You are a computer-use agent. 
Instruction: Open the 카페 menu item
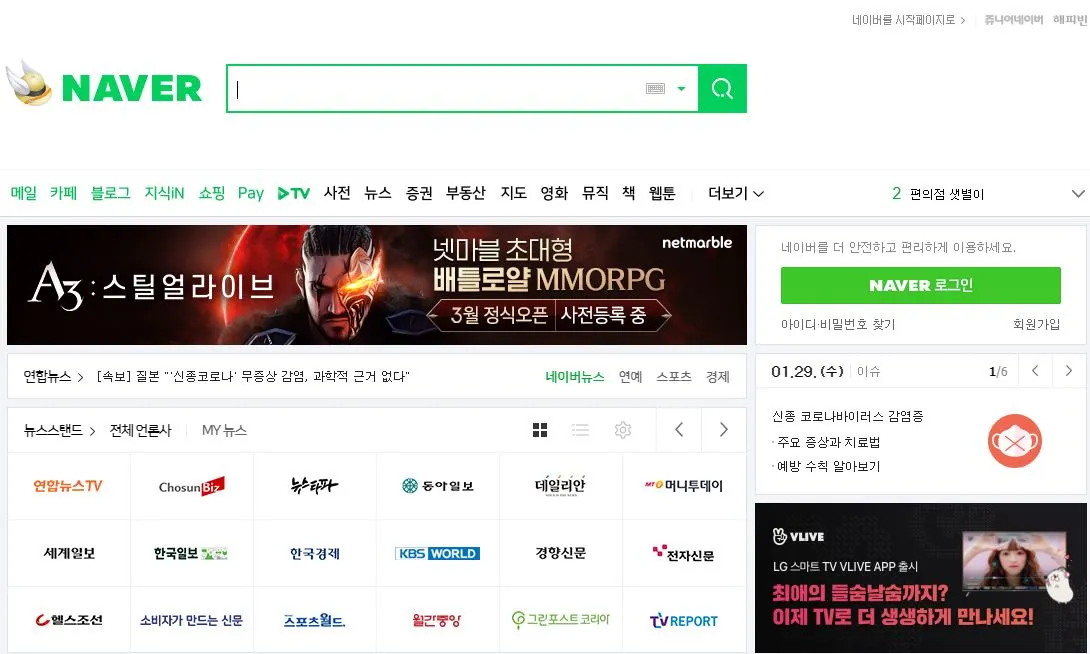(x=63, y=193)
